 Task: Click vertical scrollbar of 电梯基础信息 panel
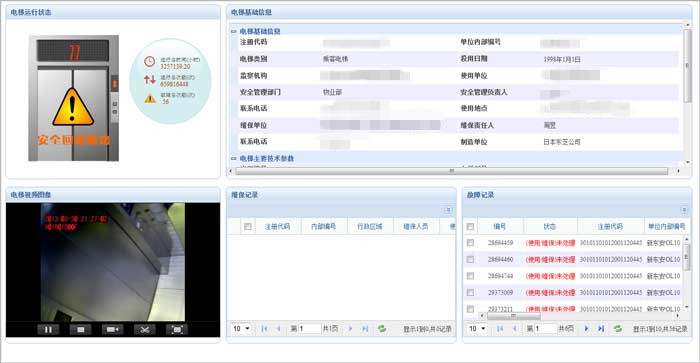pos(687,65)
